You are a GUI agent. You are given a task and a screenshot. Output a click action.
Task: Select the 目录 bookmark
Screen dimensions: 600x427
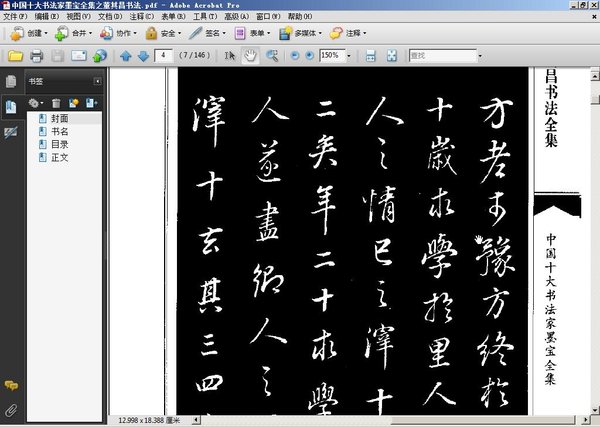(60, 145)
